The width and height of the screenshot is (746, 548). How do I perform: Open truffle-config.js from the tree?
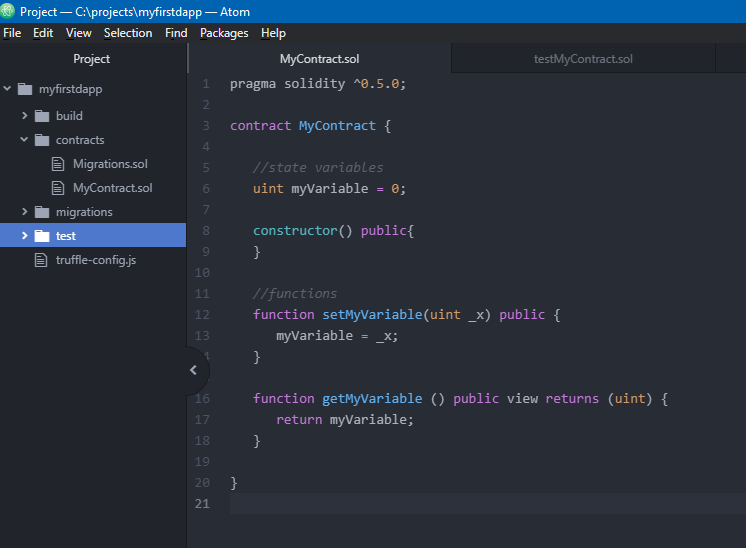point(96,260)
